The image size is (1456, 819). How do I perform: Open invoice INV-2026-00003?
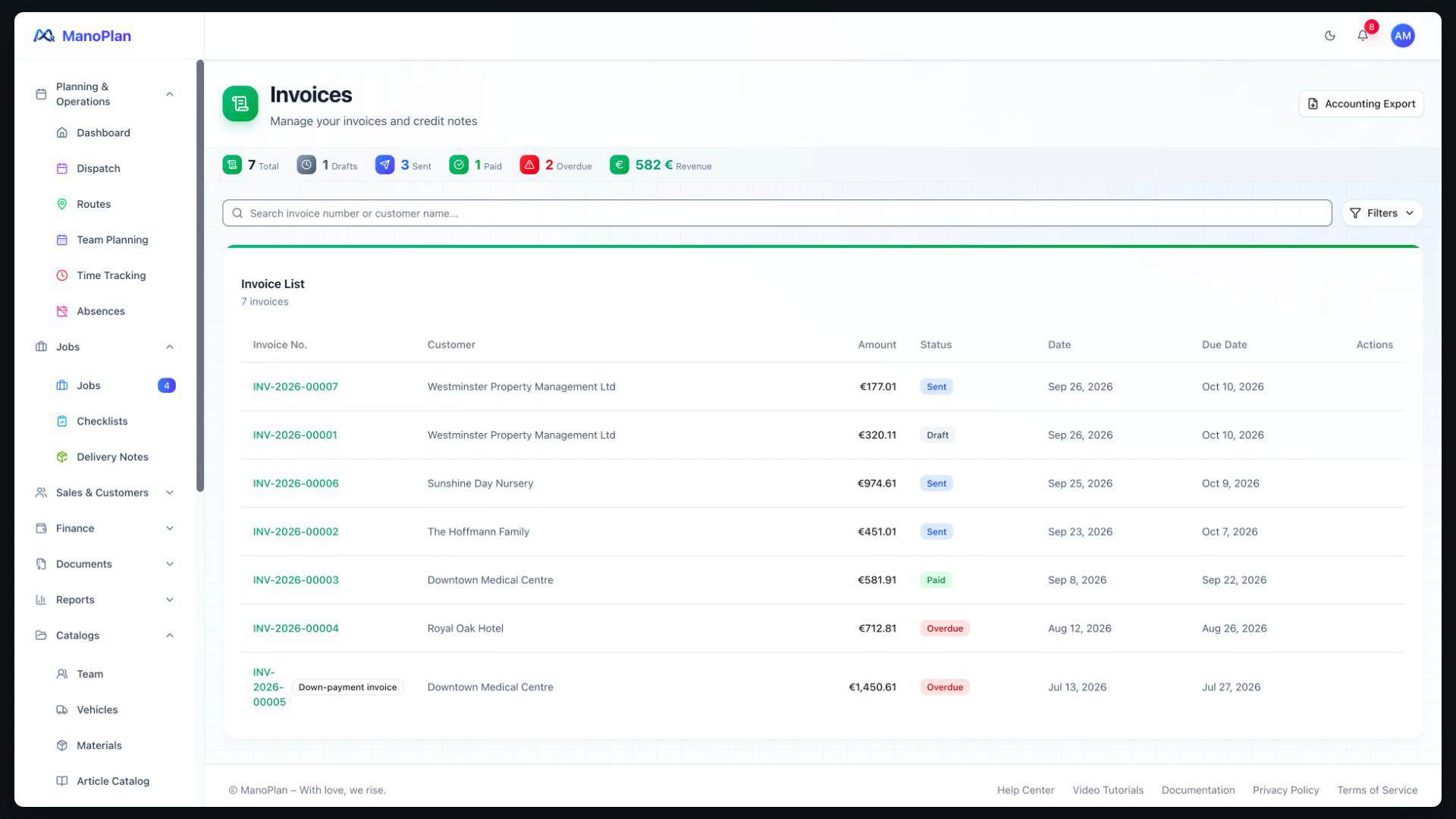pos(296,580)
